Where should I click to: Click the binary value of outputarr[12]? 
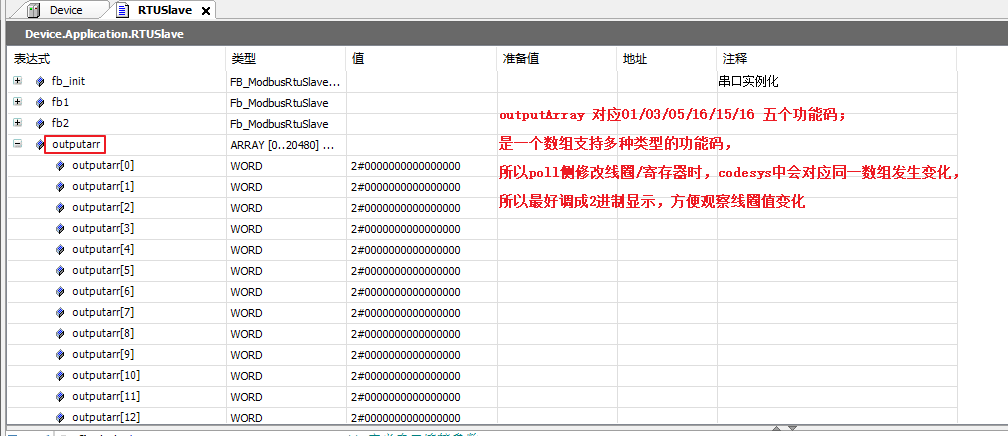[x=406, y=418]
